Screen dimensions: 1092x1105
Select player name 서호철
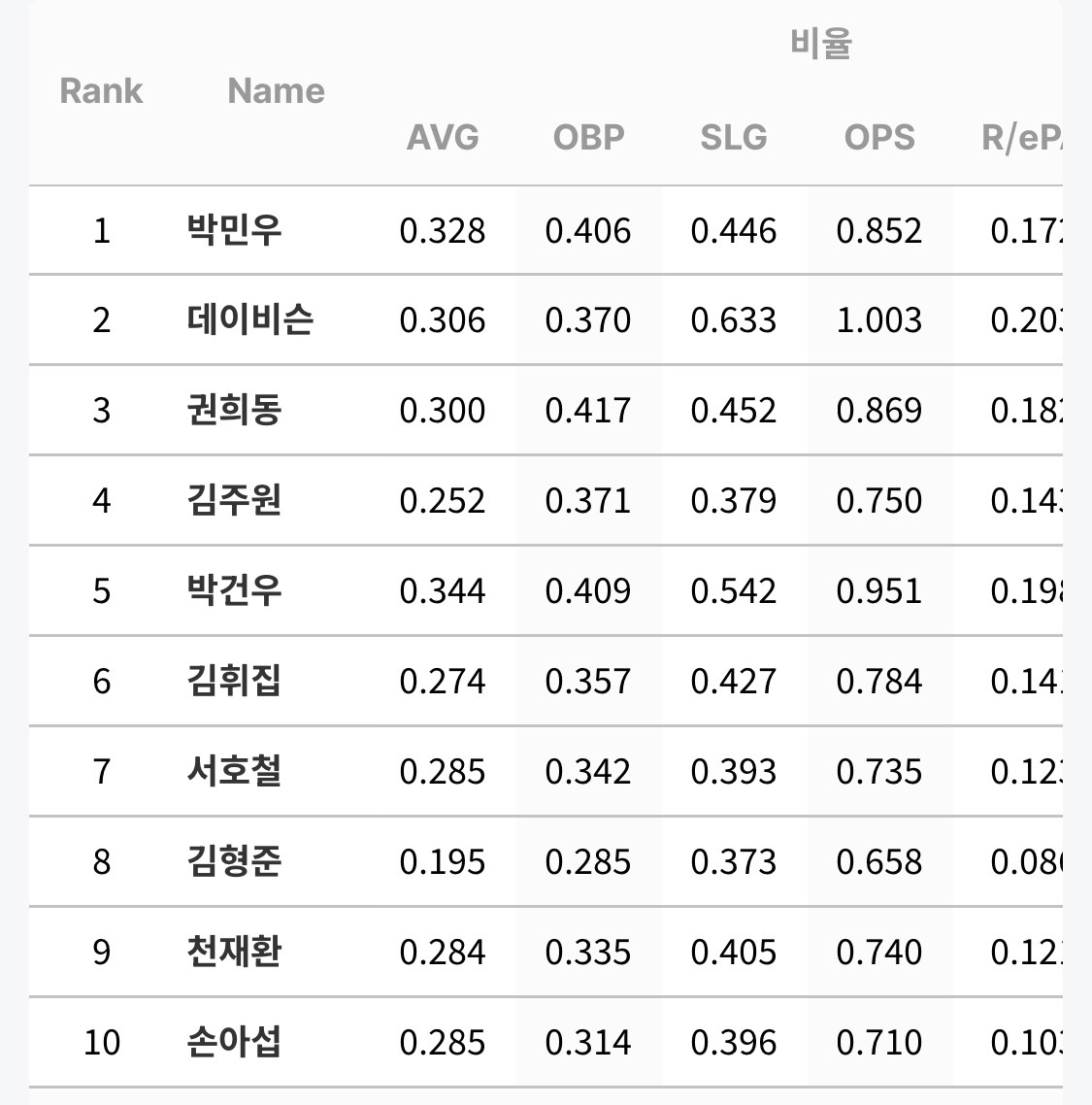click(x=234, y=771)
